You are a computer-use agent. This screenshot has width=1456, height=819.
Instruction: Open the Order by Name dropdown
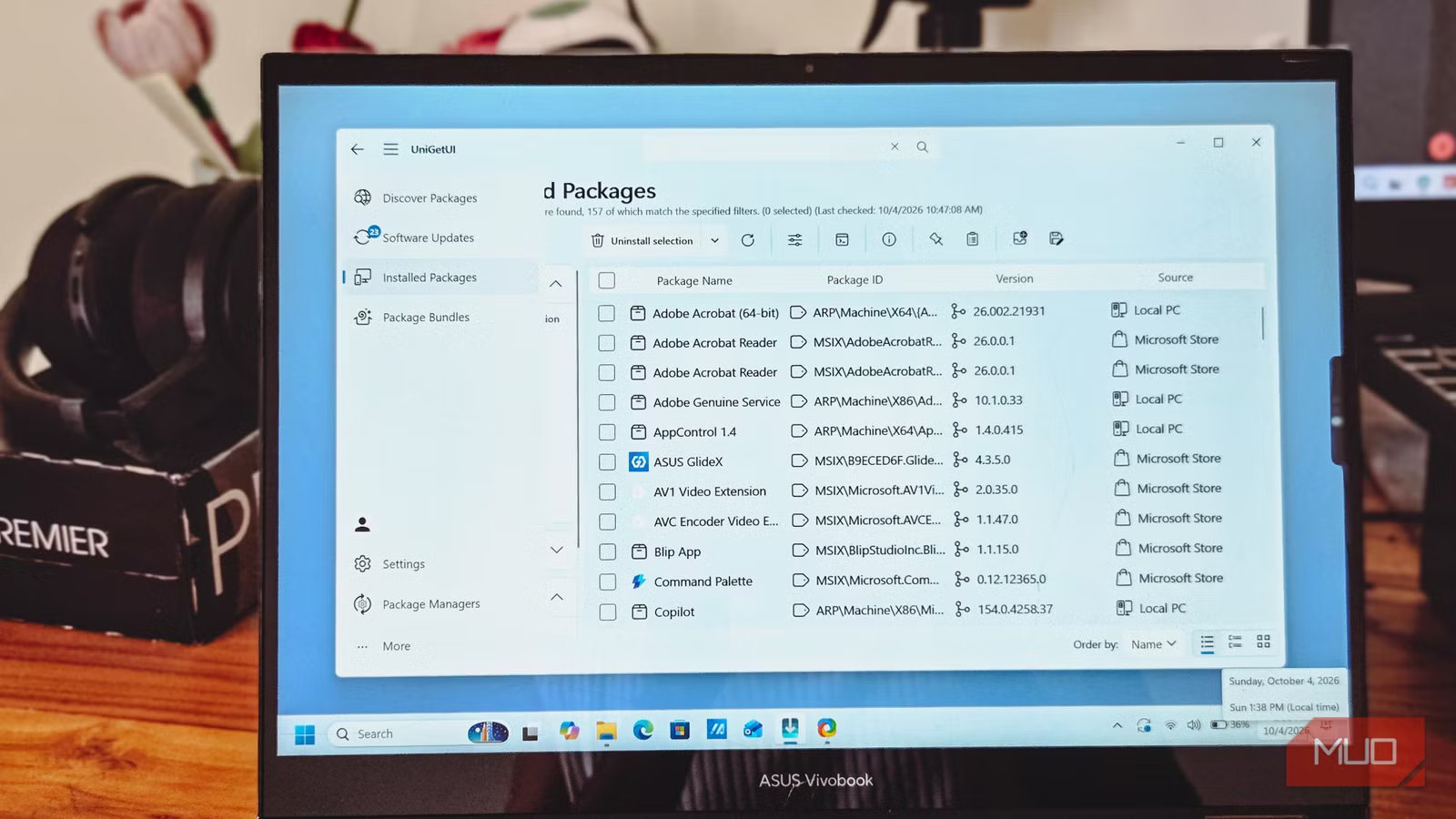click(1153, 644)
